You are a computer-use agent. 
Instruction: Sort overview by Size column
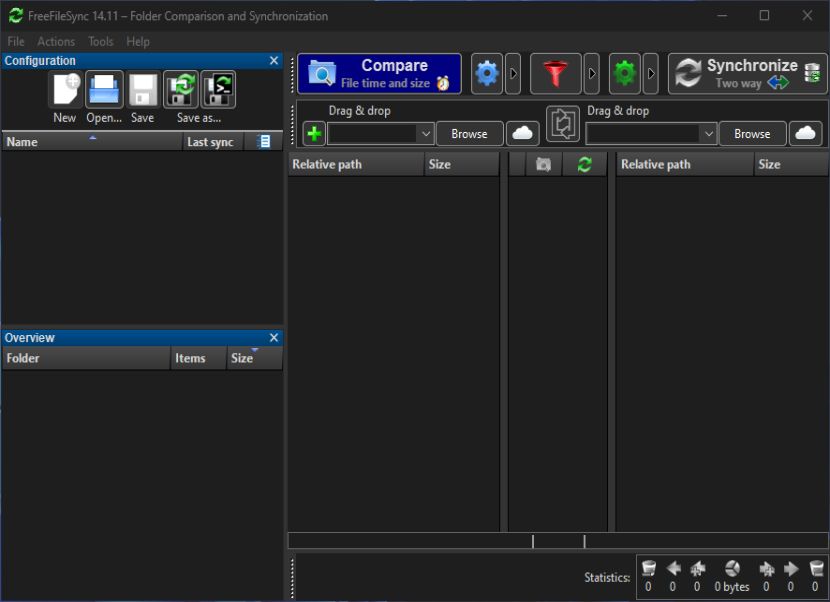coord(255,358)
